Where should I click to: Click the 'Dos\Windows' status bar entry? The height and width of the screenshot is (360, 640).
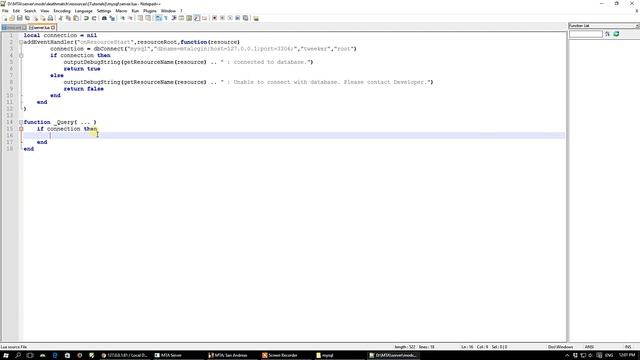click(x=560, y=347)
